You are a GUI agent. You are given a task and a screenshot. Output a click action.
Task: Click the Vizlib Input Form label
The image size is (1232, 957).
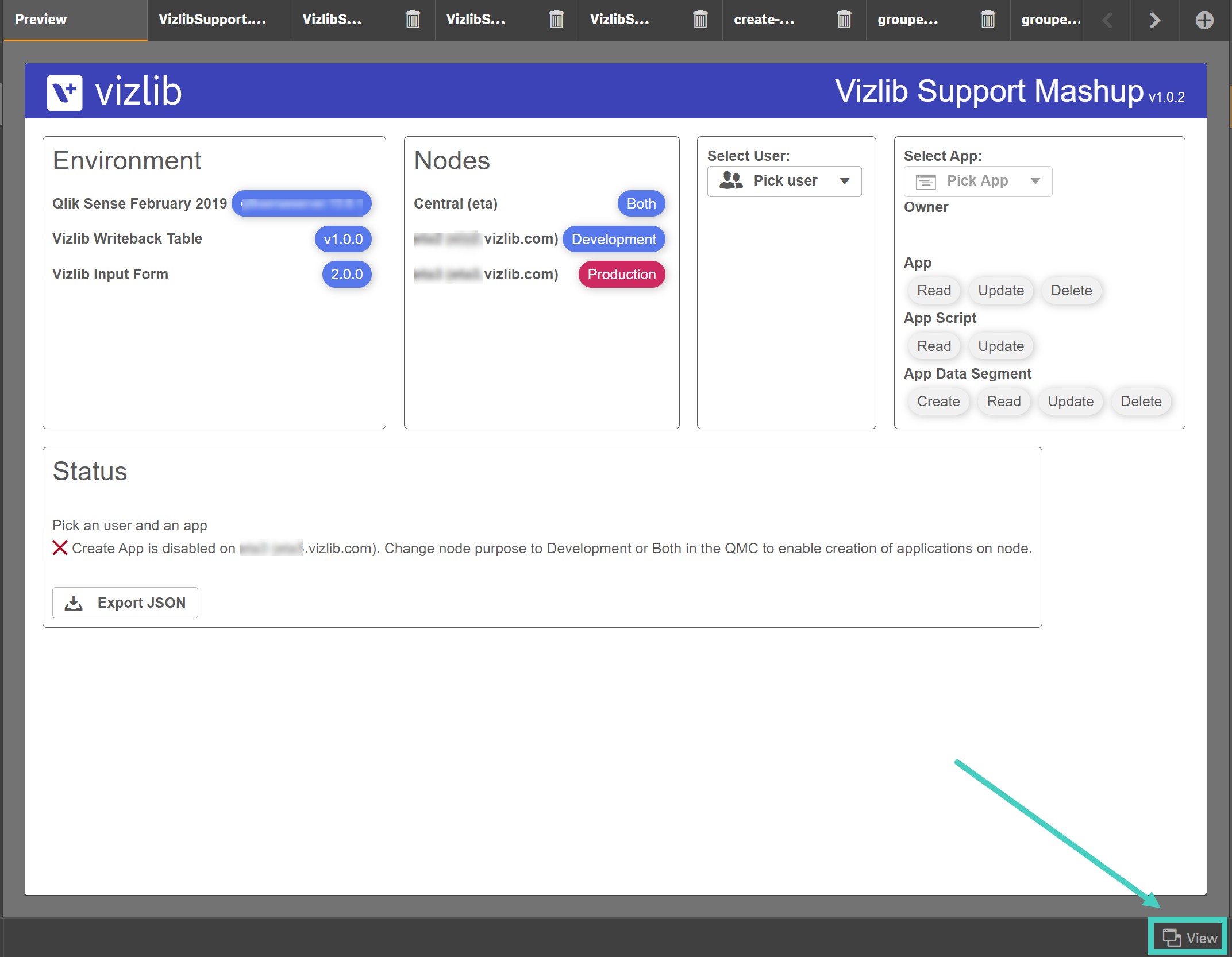coord(110,274)
